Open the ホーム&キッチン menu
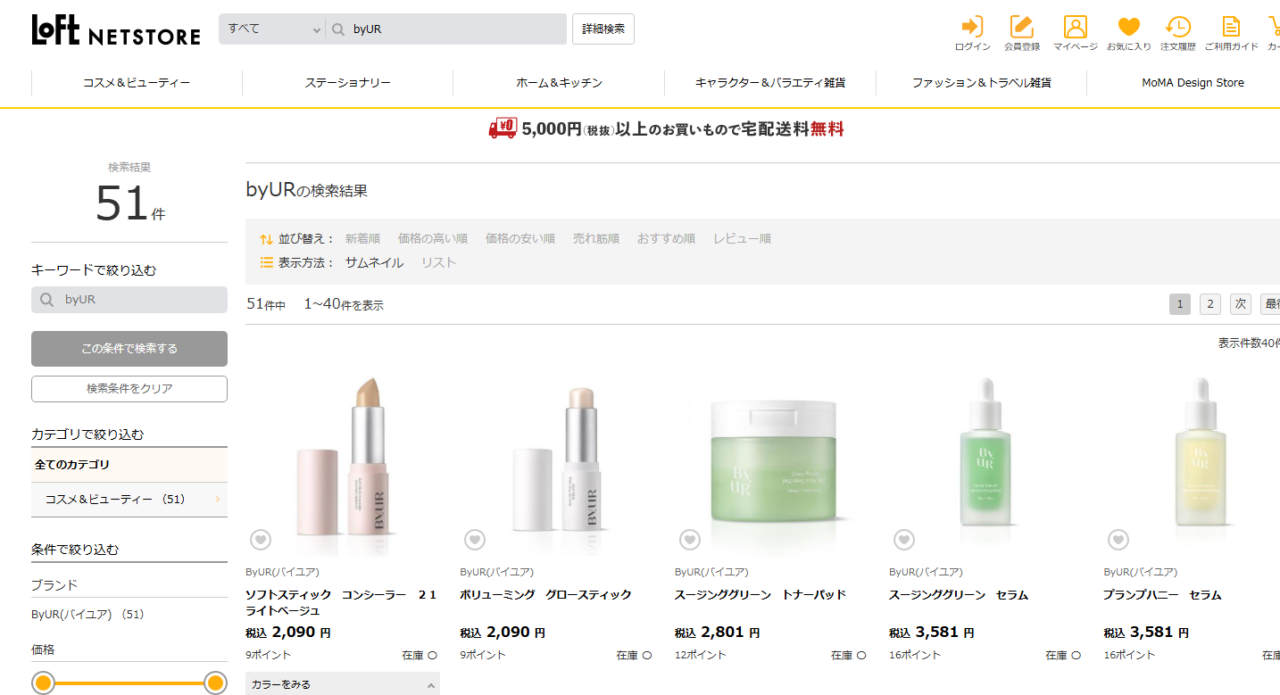The image size is (1280, 695). coord(559,83)
